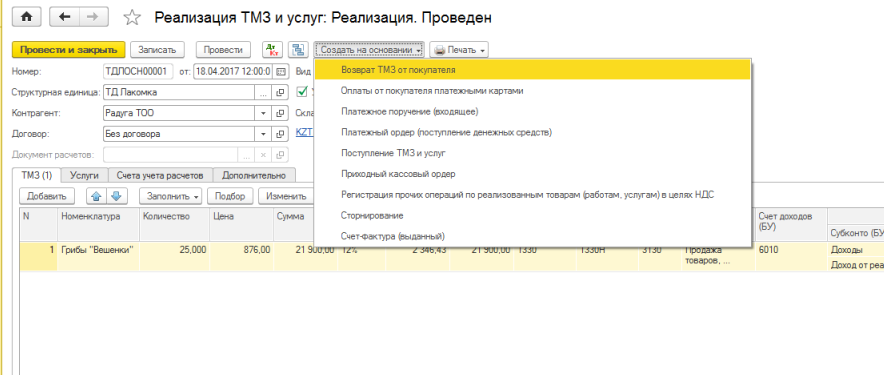Switch to Счета учета расчетов tab
This screenshot has height=375, width=884.
pyautogui.click(x=161, y=175)
